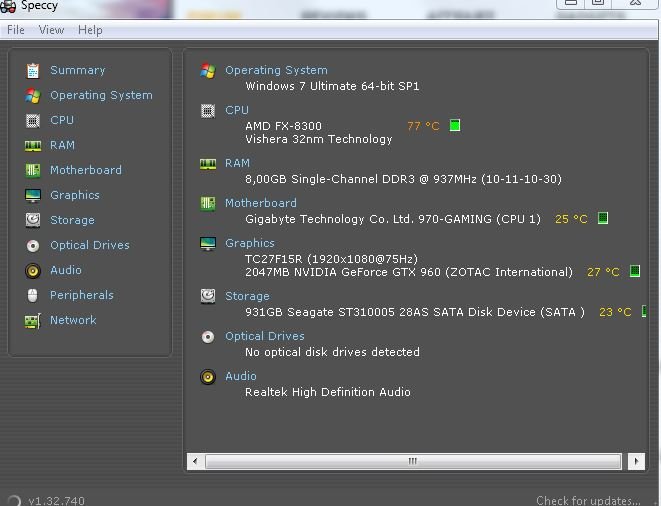Click the RAM icon in summary pane
Viewport: 661px width, 506px height.
(x=208, y=164)
